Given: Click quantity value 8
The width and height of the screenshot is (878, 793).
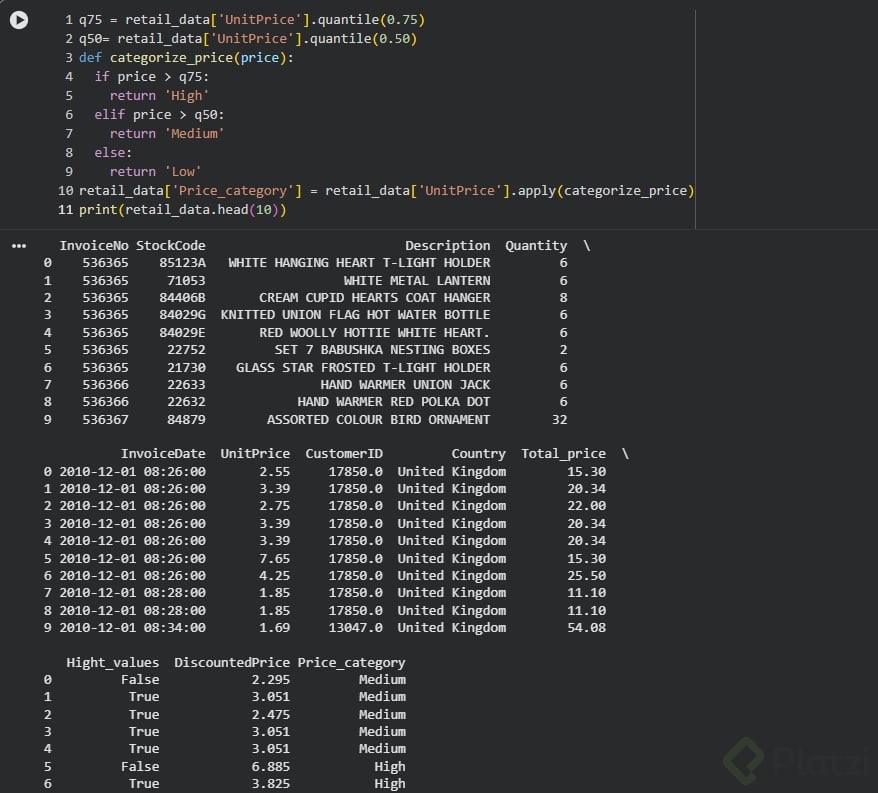Looking at the screenshot, I should (x=563, y=297).
